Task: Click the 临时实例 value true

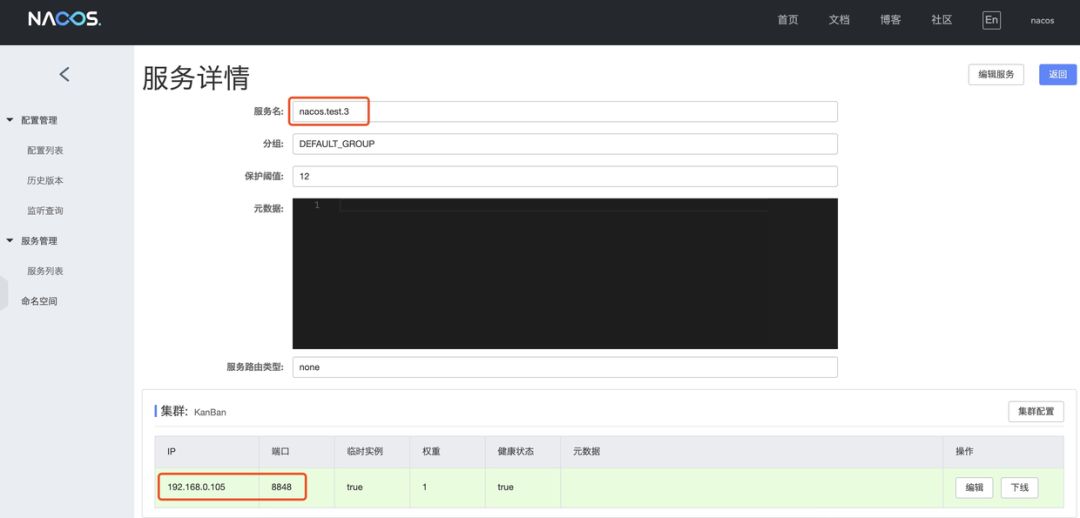Action: [x=355, y=487]
